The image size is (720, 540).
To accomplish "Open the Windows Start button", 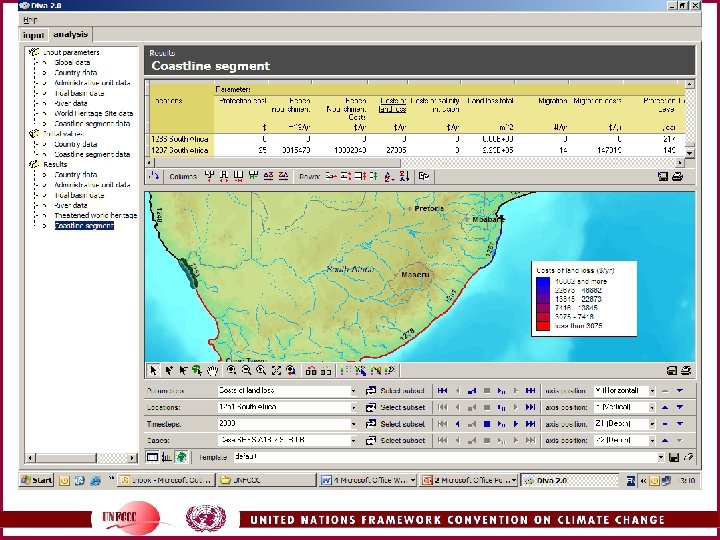I will coord(37,480).
